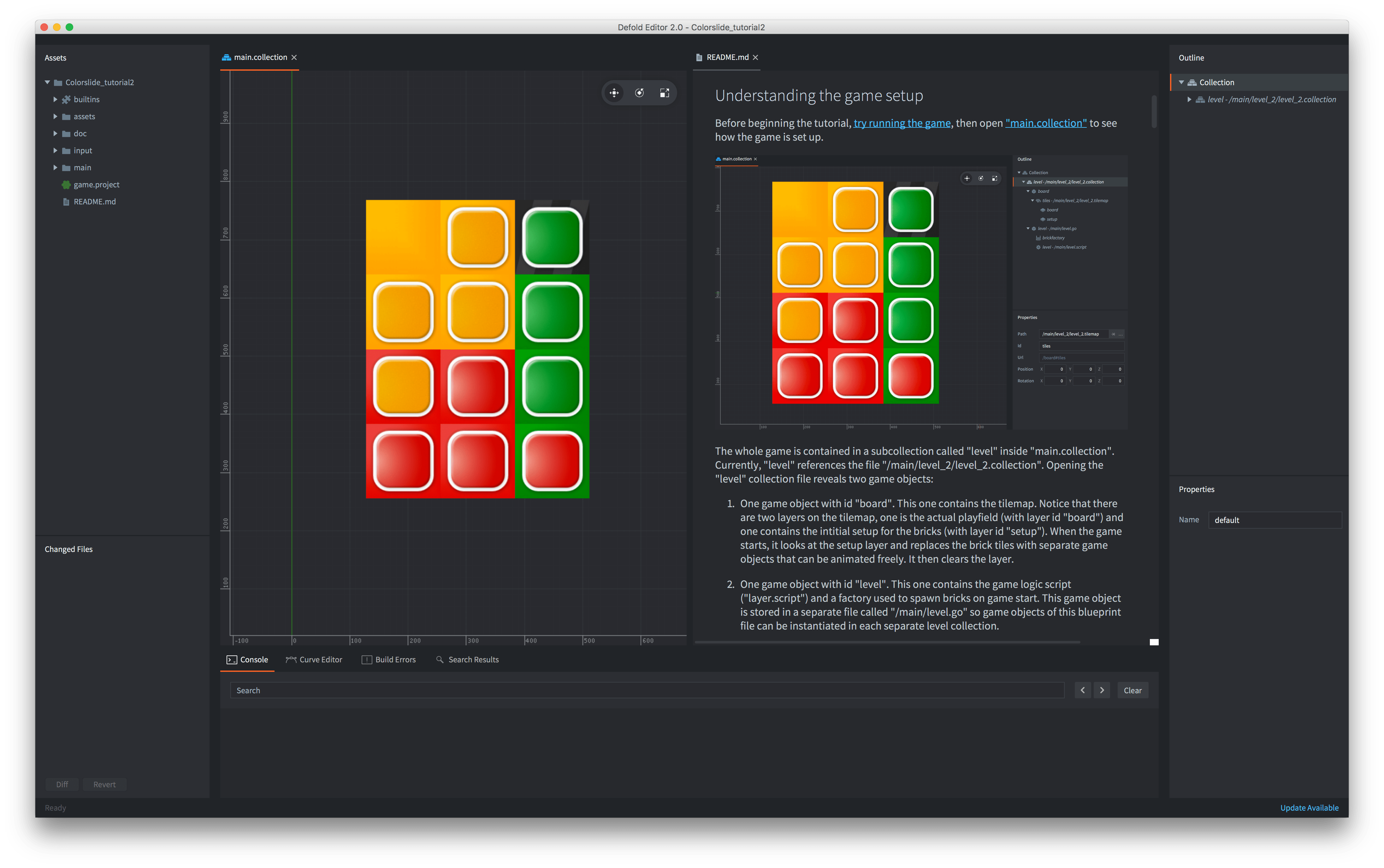
Task: Follow the "try running the game" link
Action: coord(902,123)
